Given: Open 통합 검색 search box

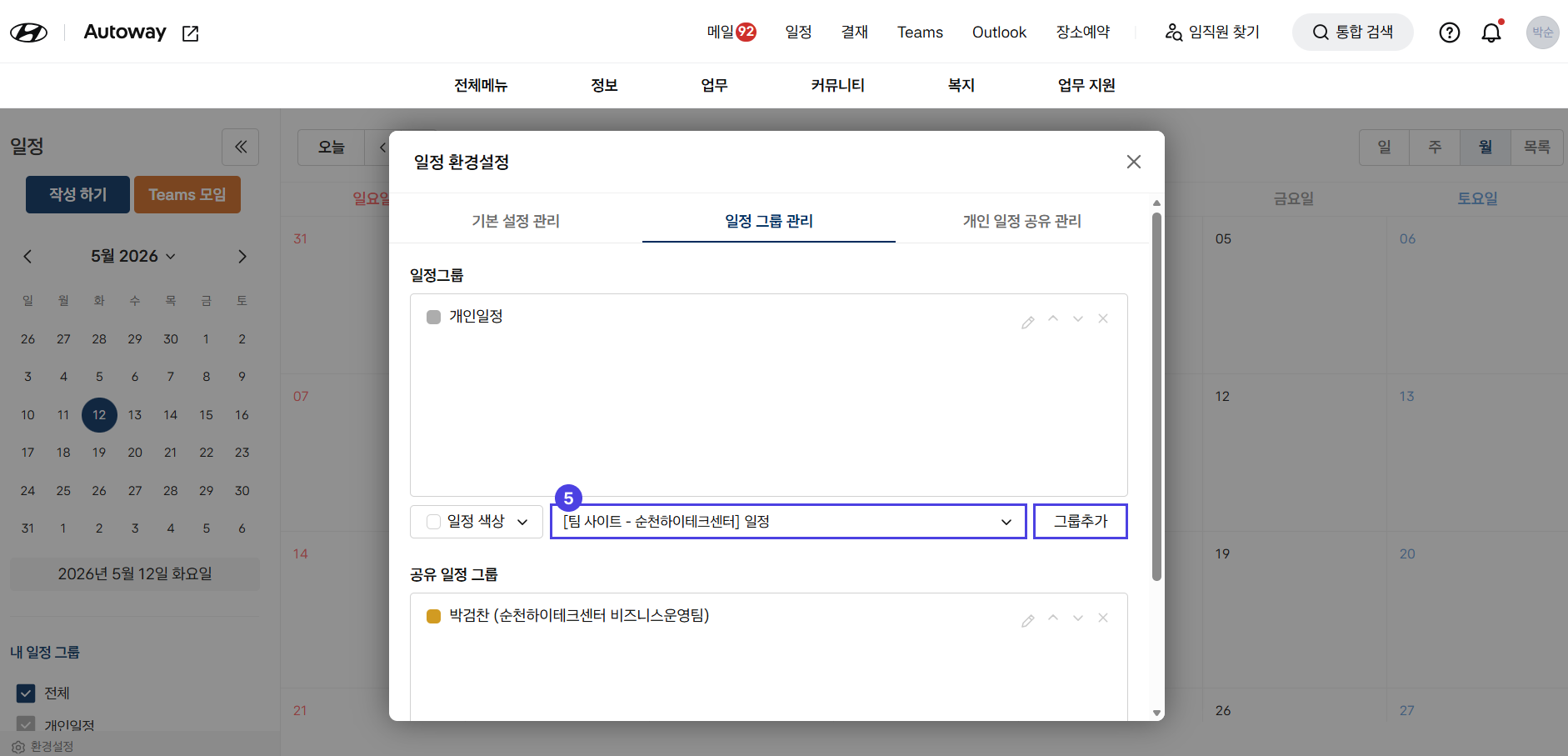Looking at the screenshot, I should 1352,33.
